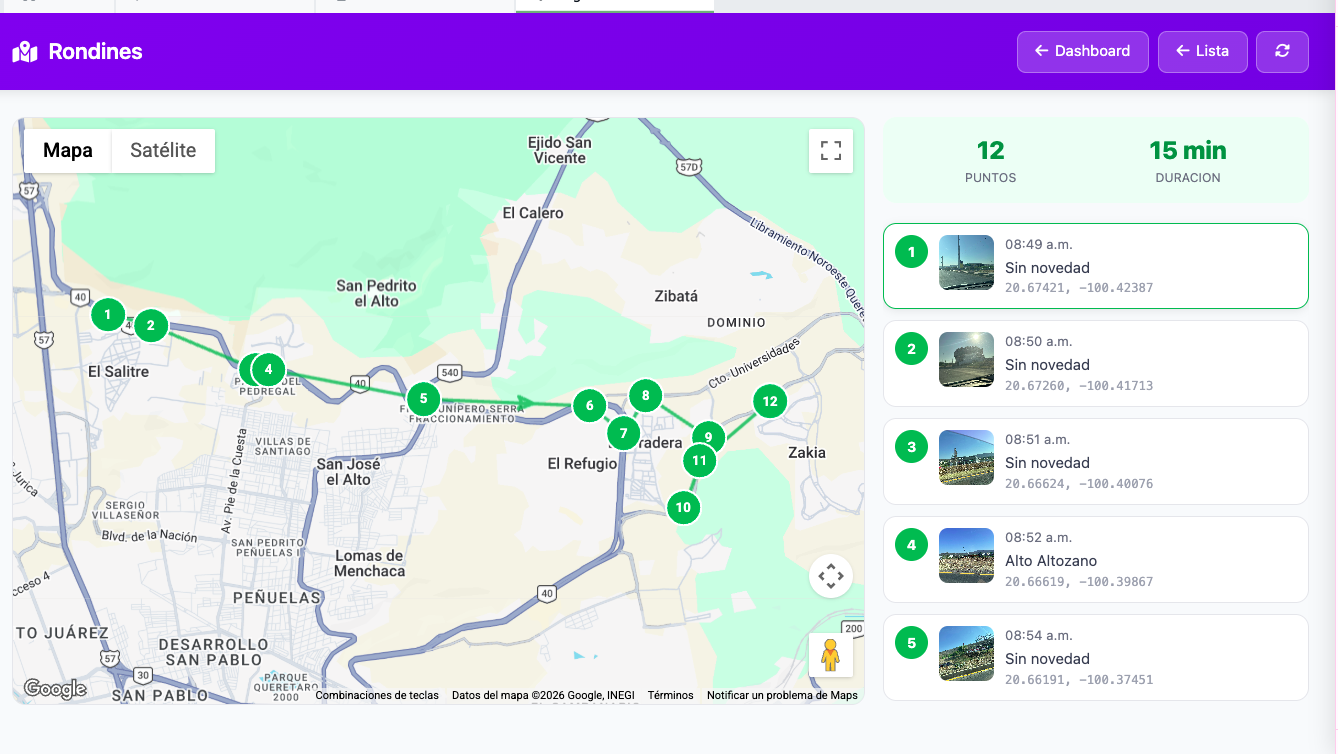1338x754 pixels.
Task: Select the Mapa view tab
Action: [66, 150]
